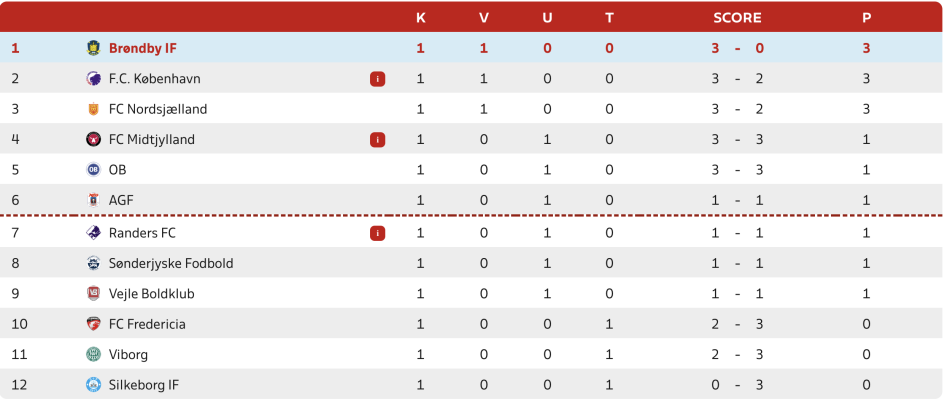Click the Silkeborg IF blue logo
Viewport: 950px width, 402px height.
tap(93, 384)
